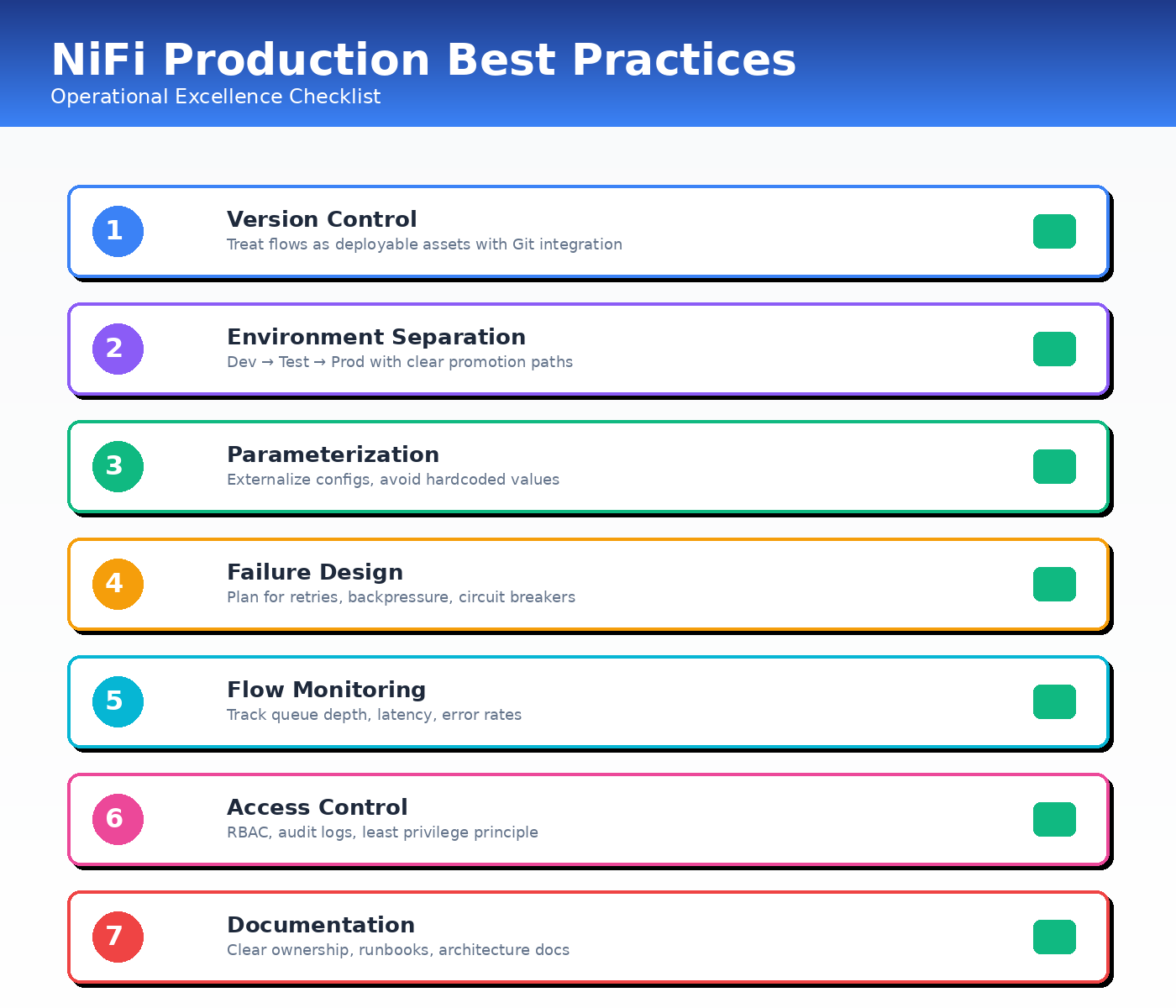1176x1008 pixels.
Task: Check off the Failure Design item
Action: pyautogui.click(x=1054, y=584)
